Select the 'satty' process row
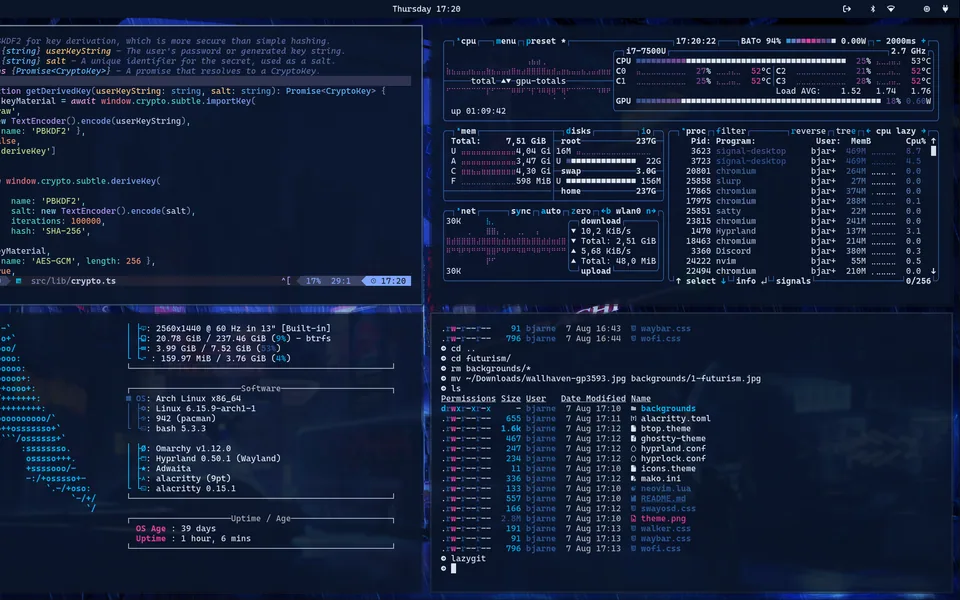Image resolution: width=960 pixels, height=600 pixels. coord(803,211)
